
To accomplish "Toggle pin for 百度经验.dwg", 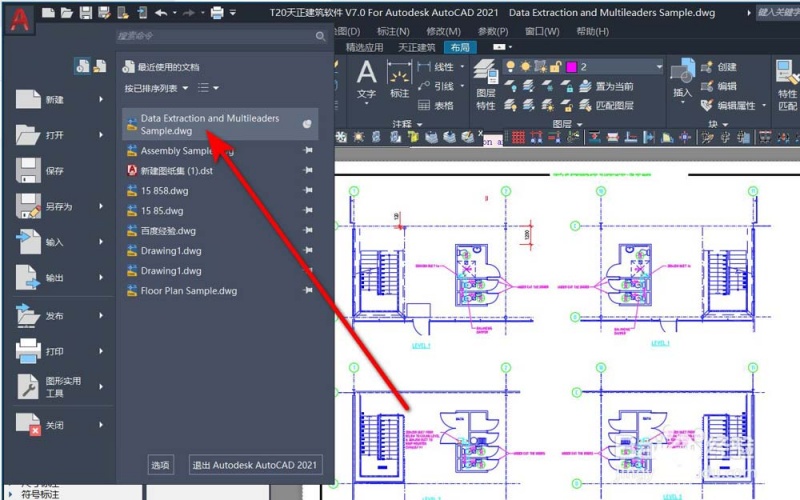I will (x=308, y=230).
